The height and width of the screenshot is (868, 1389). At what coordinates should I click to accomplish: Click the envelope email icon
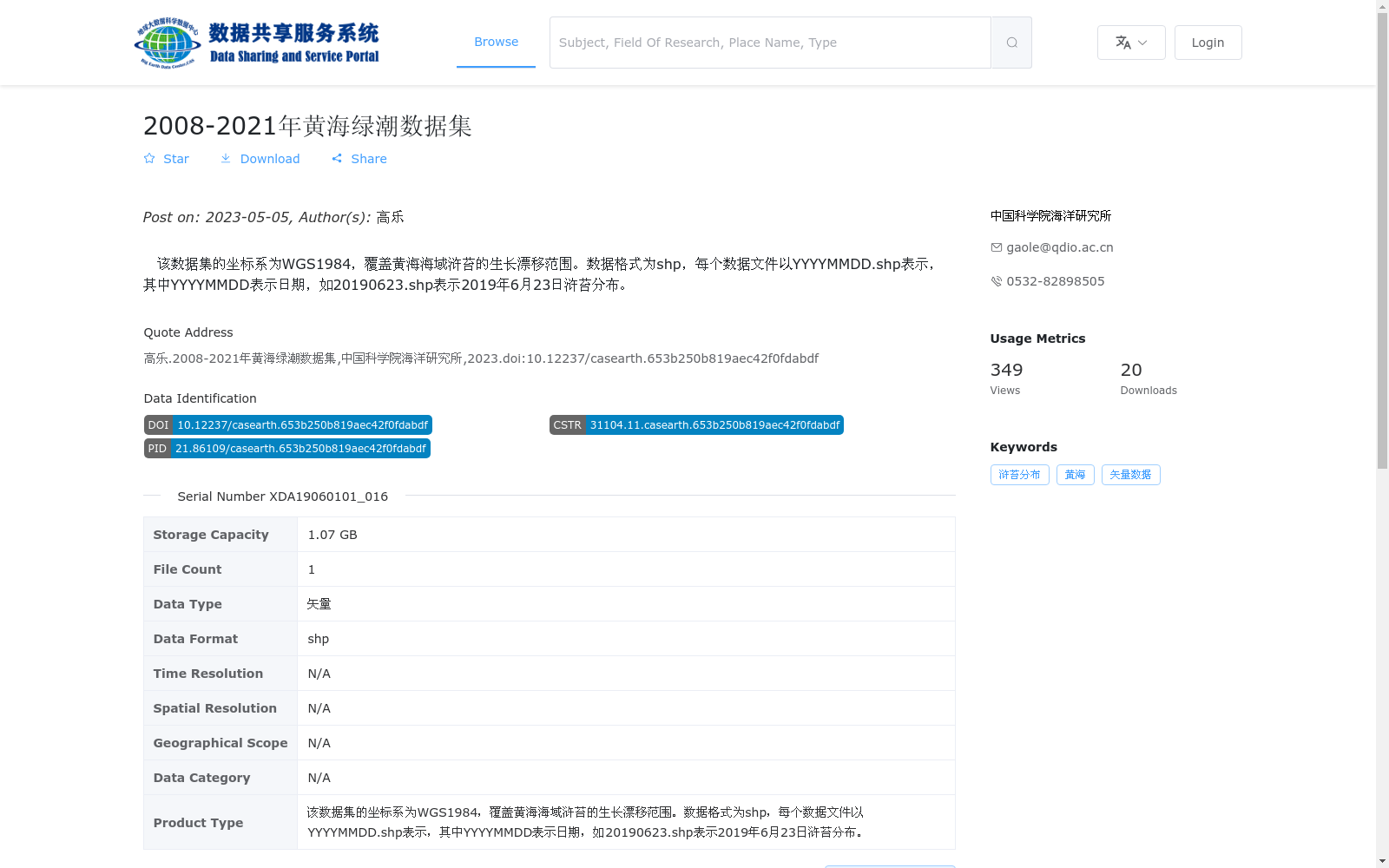[996, 247]
